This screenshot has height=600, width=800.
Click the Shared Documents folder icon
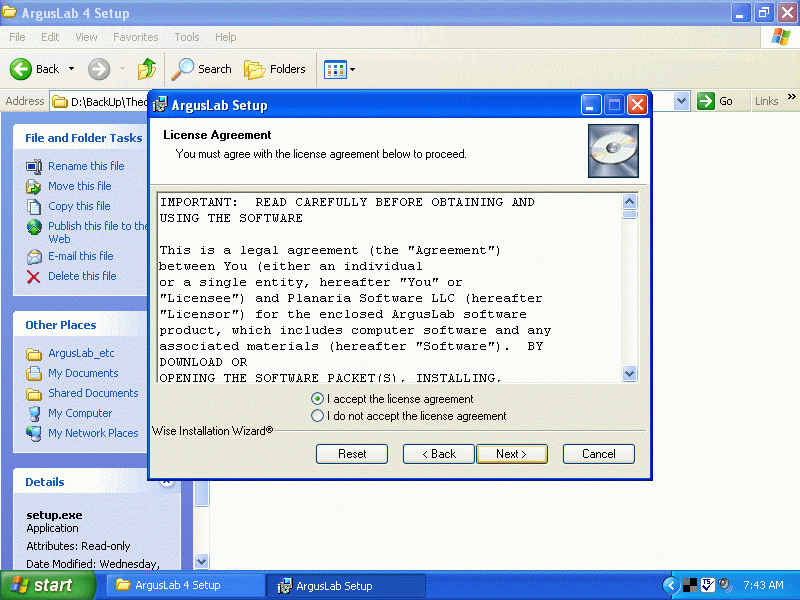click(x=34, y=394)
